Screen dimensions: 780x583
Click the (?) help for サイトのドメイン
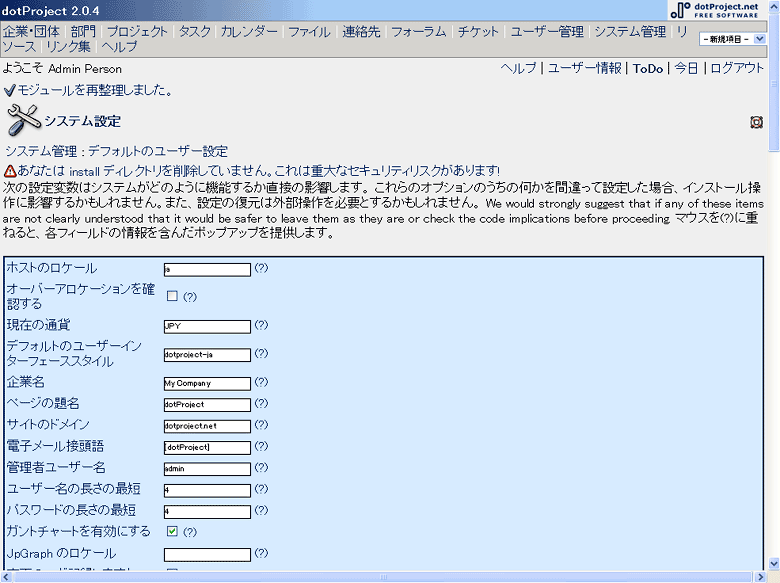click(x=261, y=425)
